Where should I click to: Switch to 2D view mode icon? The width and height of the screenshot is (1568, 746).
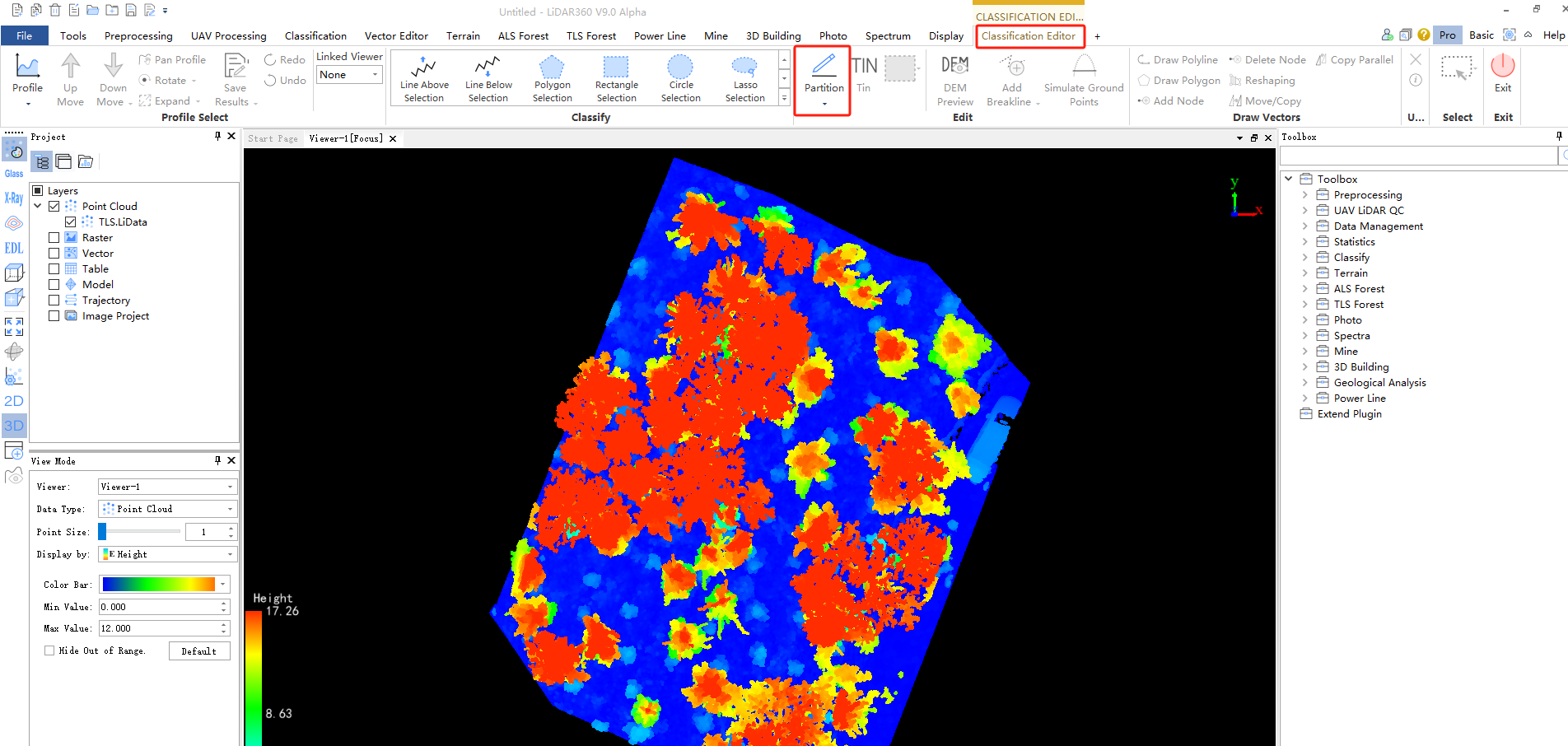point(14,401)
